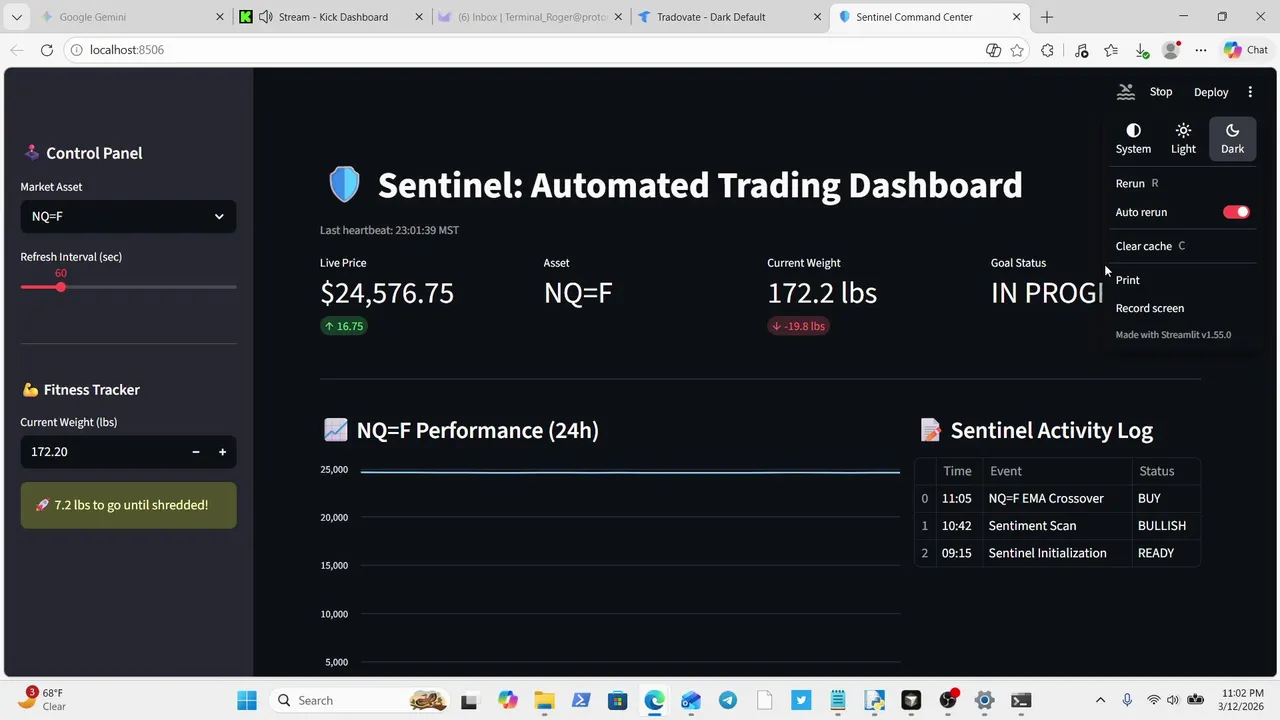Decrease Current Weight with minus button
The height and width of the screenshot is (720, 1280).
pos(196,452)
